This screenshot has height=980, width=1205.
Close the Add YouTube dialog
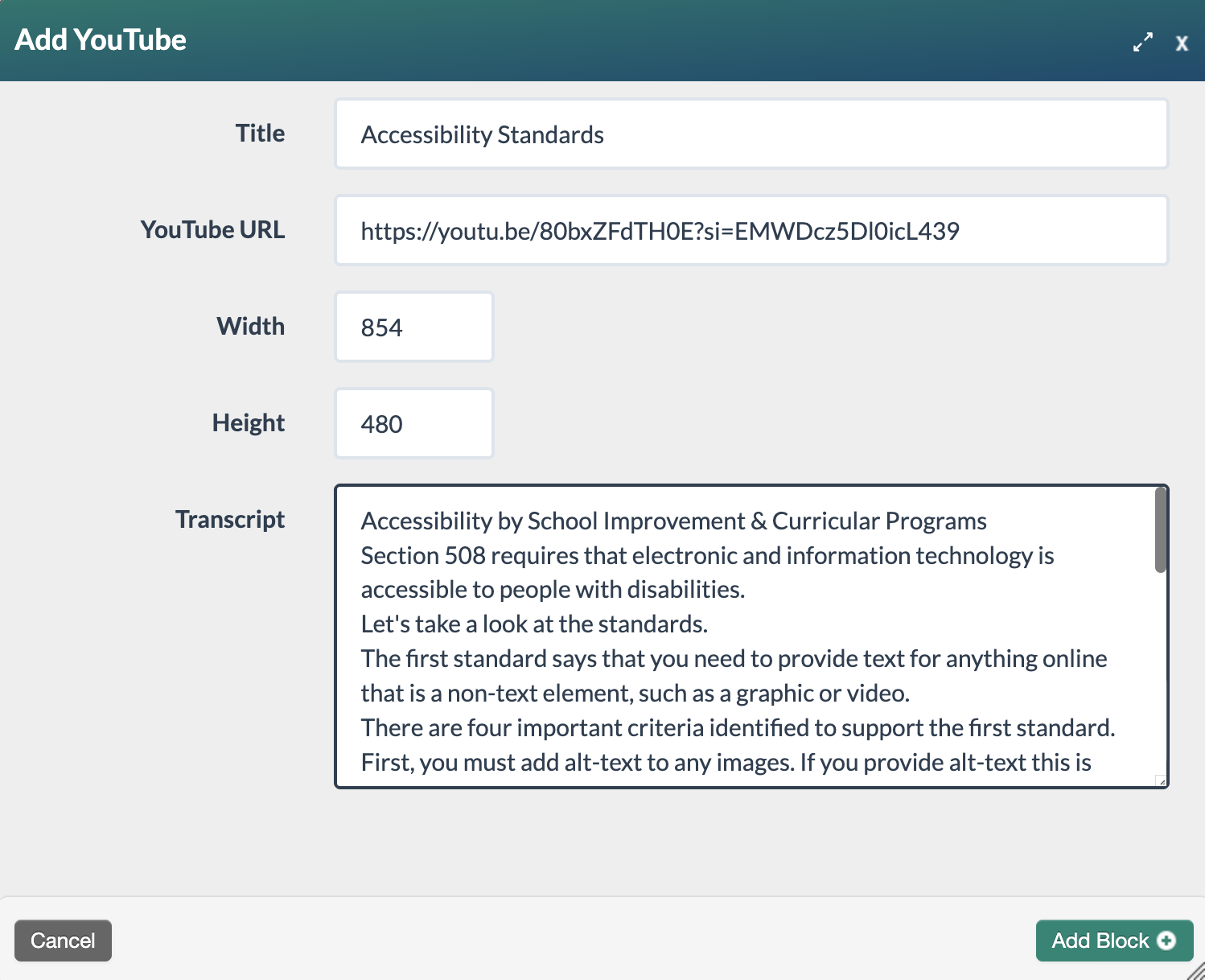pos(1181,43)
